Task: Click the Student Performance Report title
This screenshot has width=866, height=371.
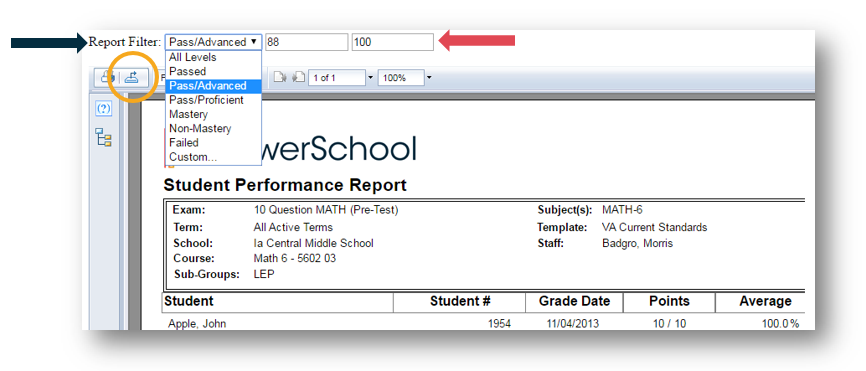Action: (285, 185)
